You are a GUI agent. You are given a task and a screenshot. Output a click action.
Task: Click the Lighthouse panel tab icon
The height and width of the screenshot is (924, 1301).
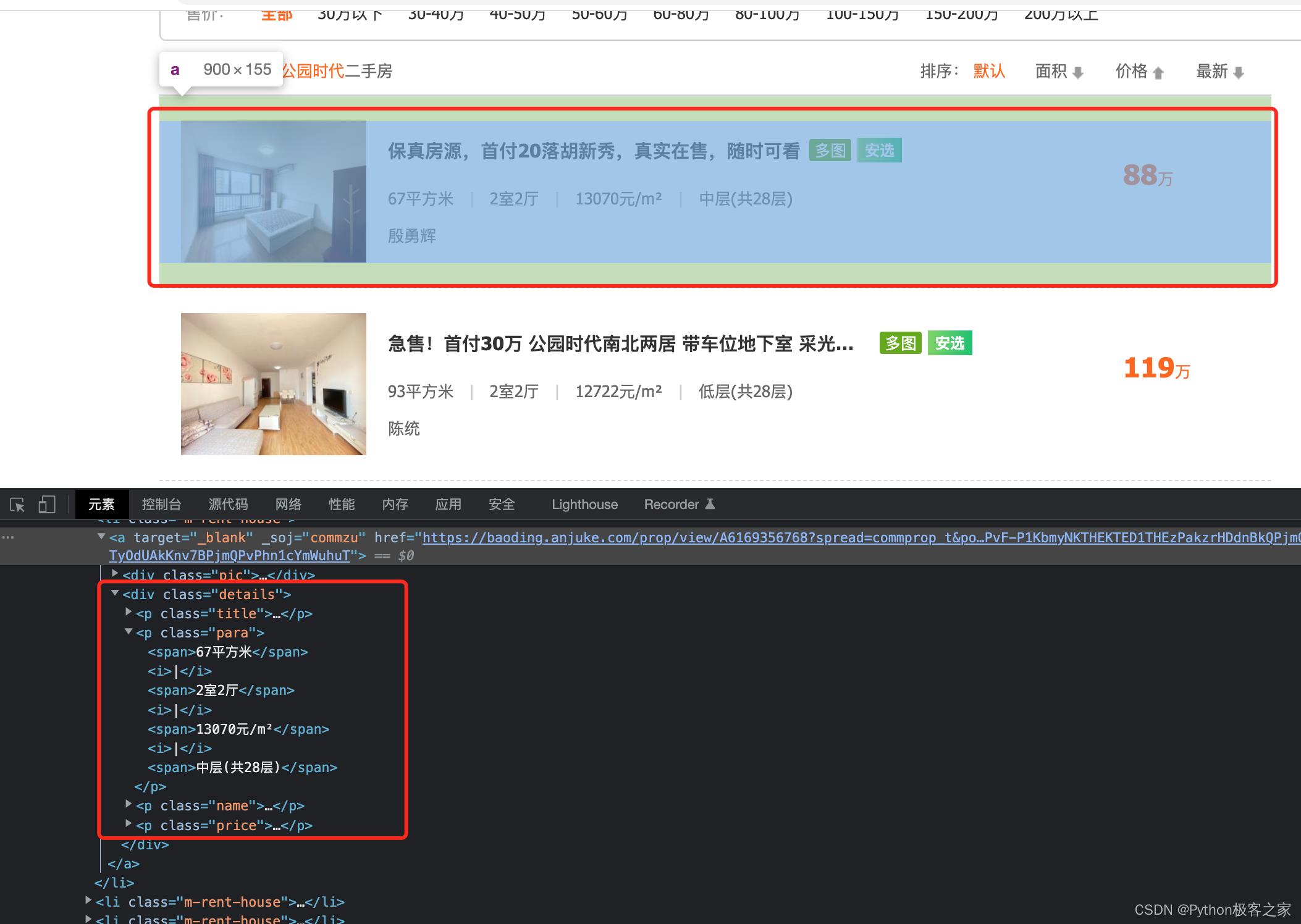(583, 503)
